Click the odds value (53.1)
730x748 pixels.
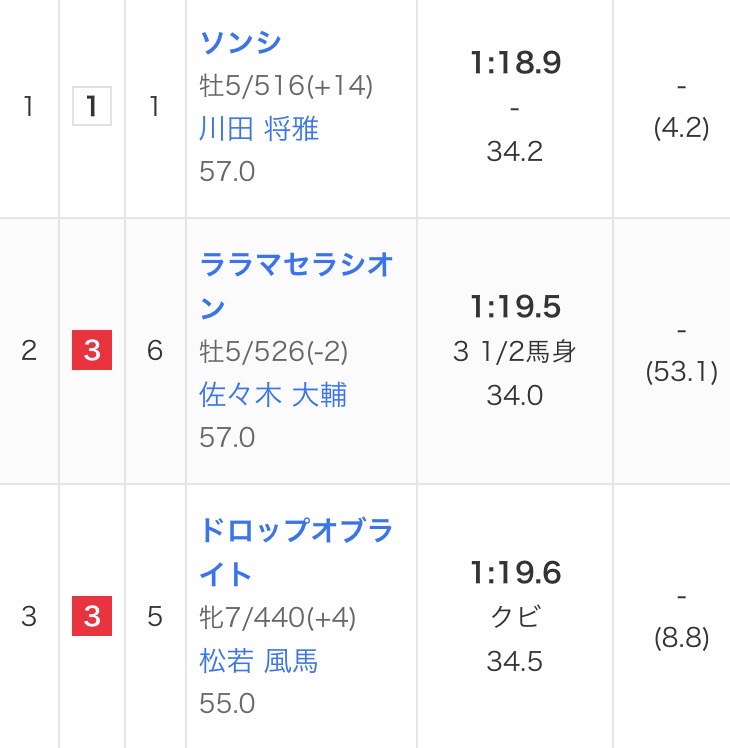point(681,373)
